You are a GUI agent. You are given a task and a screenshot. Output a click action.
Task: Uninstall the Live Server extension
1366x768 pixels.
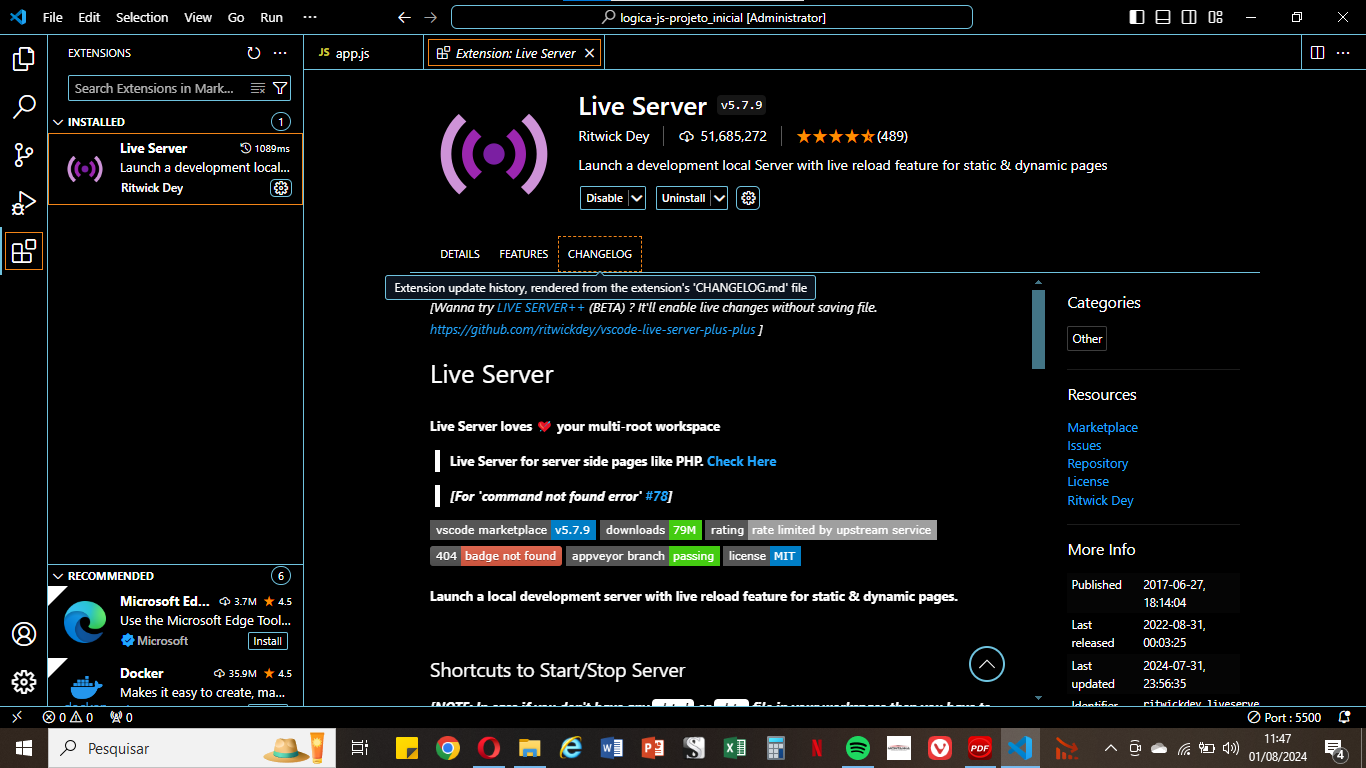pyautogui.click(x=683, y=198)
